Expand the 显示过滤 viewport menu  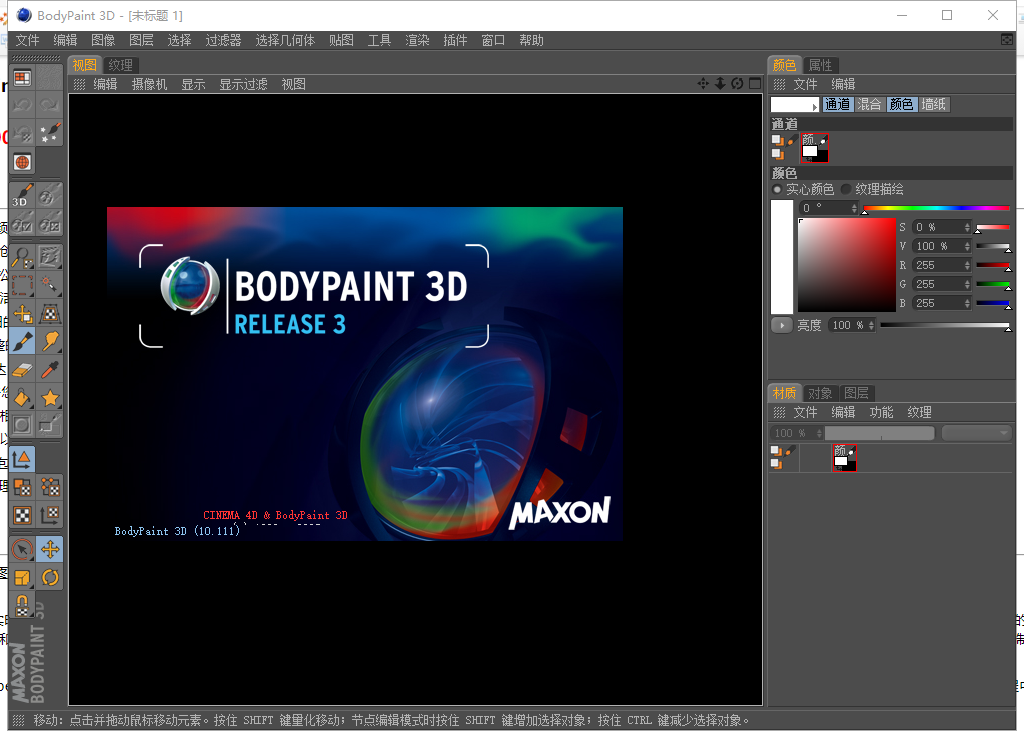(x=245, y=84)
